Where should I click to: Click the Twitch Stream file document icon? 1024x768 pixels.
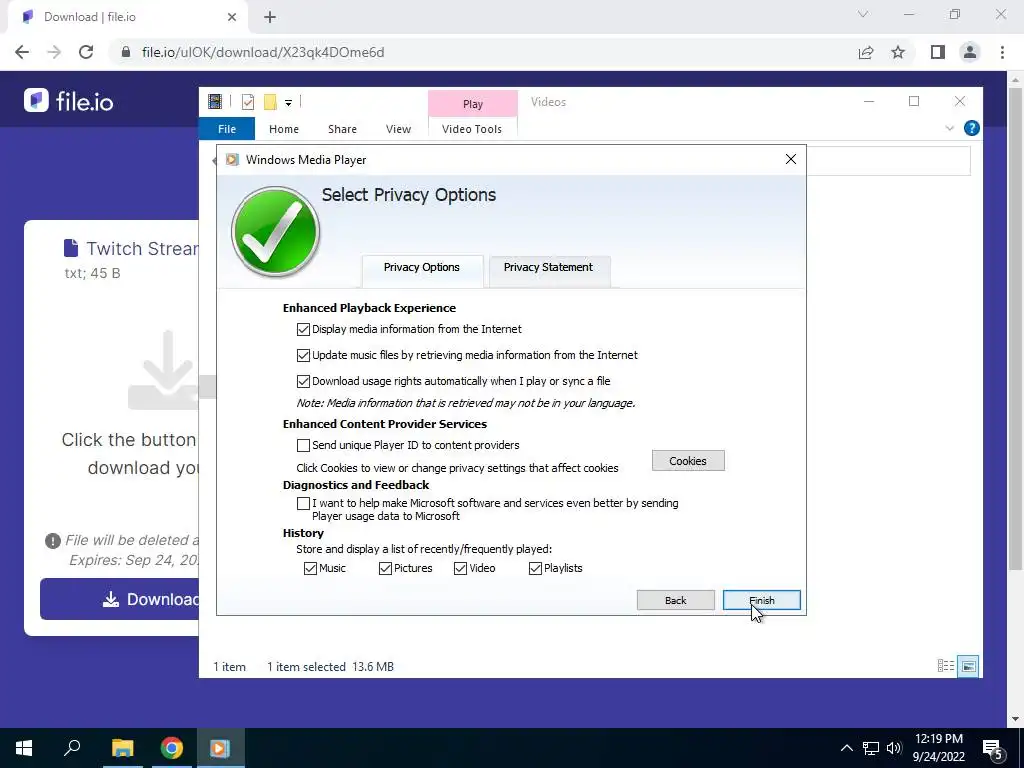pyautogui.click(x=71, y=248)
